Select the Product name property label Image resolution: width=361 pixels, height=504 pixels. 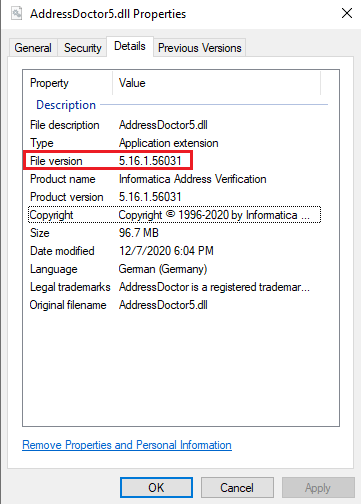tap(63, 179)
